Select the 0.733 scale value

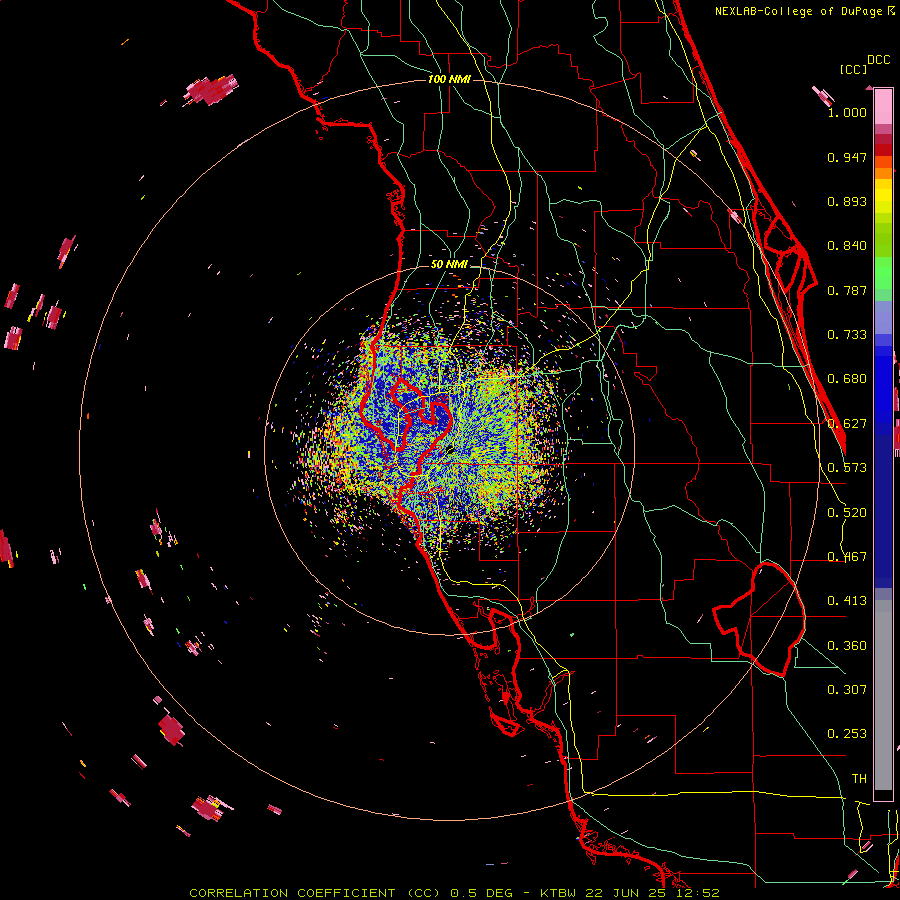(847, 335)
